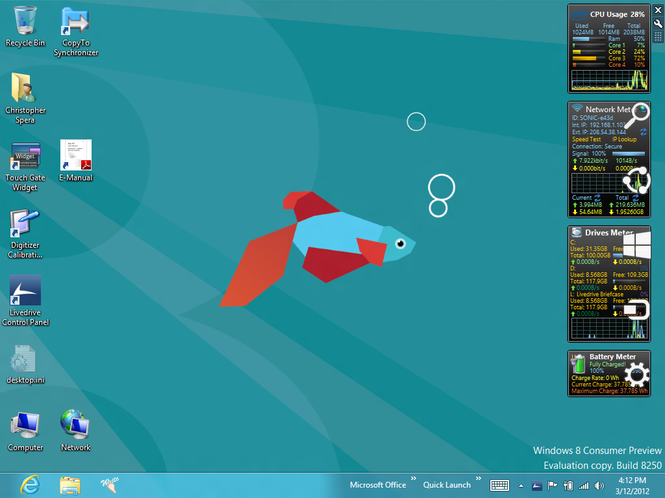This screenshot has width=665, height=498.
Task: Open the Settings charm gear
Action: click(637, 375)
